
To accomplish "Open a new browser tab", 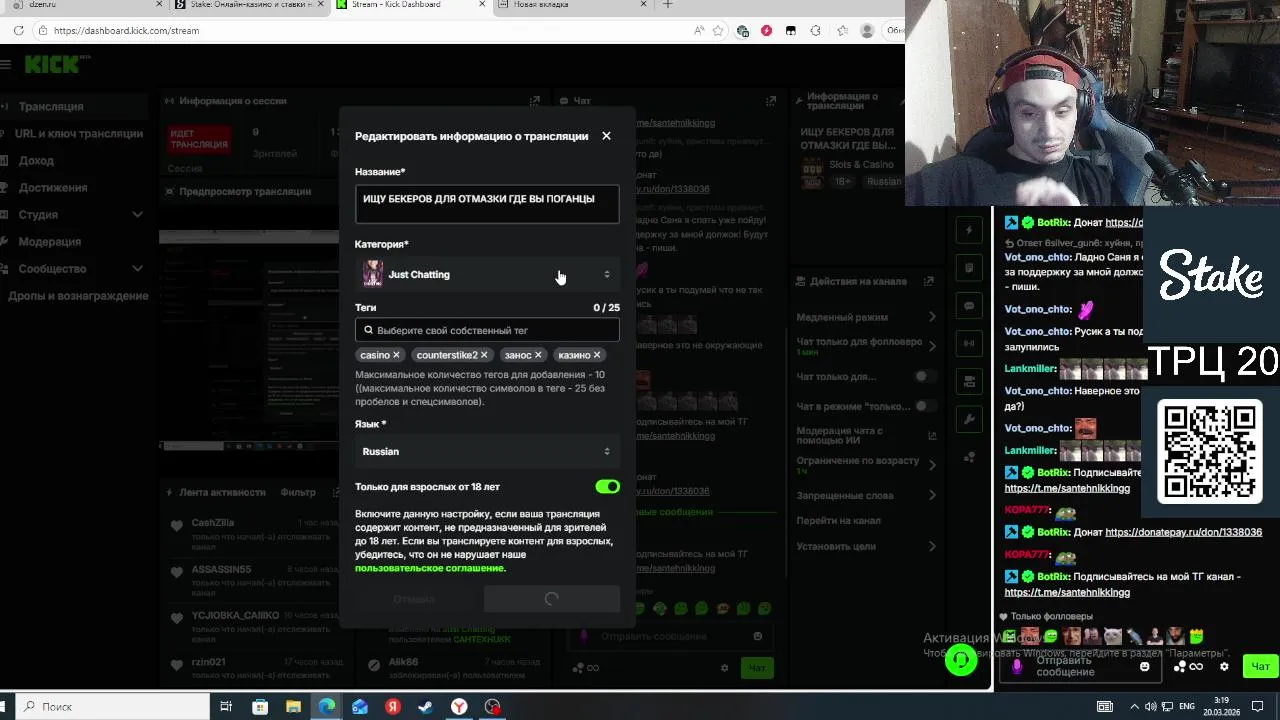I will coord(668,5).
